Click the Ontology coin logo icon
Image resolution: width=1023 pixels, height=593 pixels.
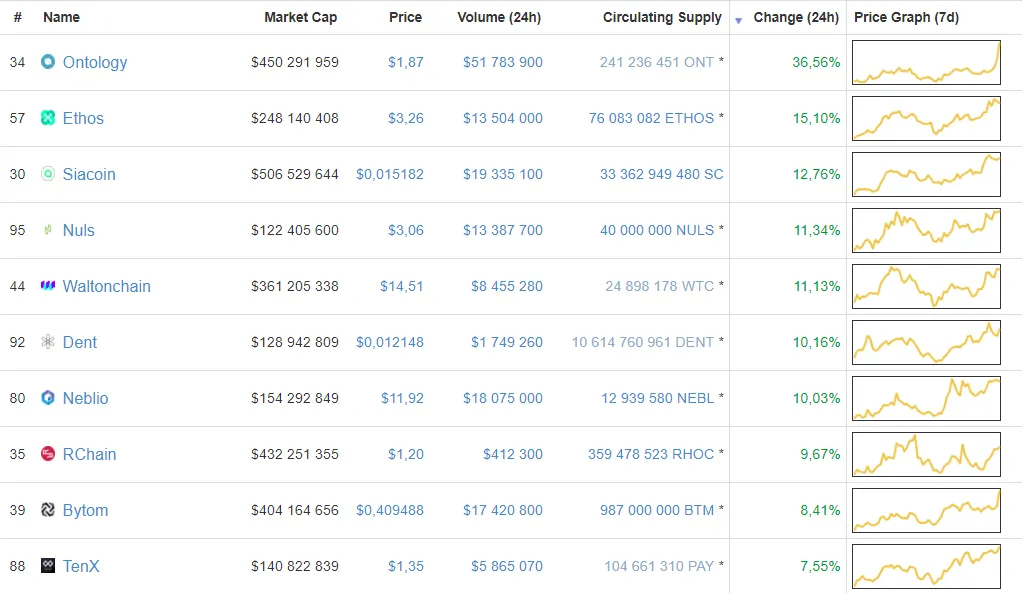(48, 62)
